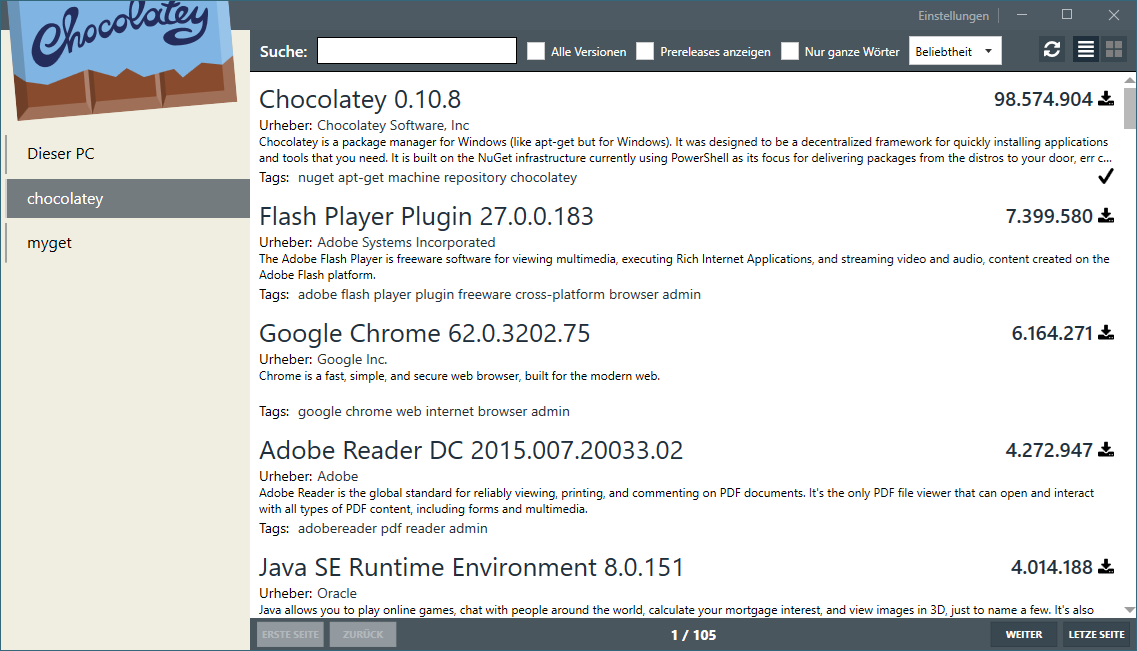This screenshot has width=1137, height=651.
Task: Click the Chocolatey logo
Action: pyautogui.click(x=123, y=58)
